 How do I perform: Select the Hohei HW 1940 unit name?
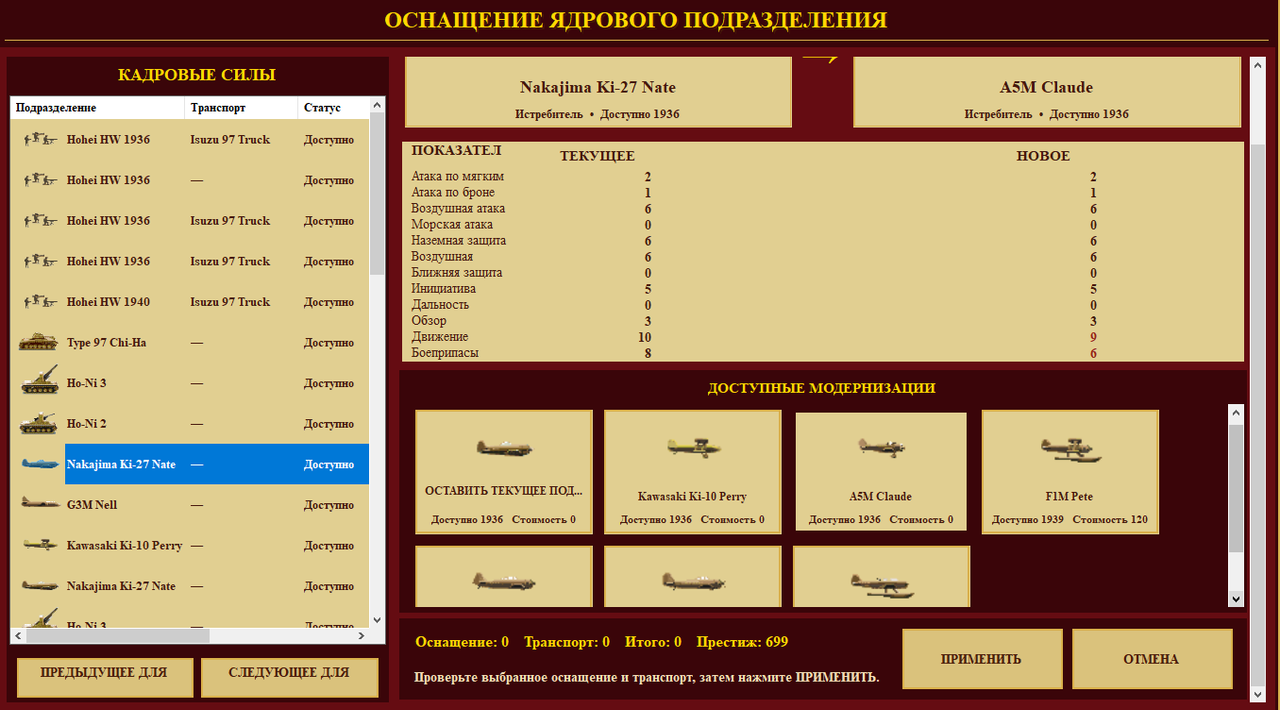[x=108, y=302]
